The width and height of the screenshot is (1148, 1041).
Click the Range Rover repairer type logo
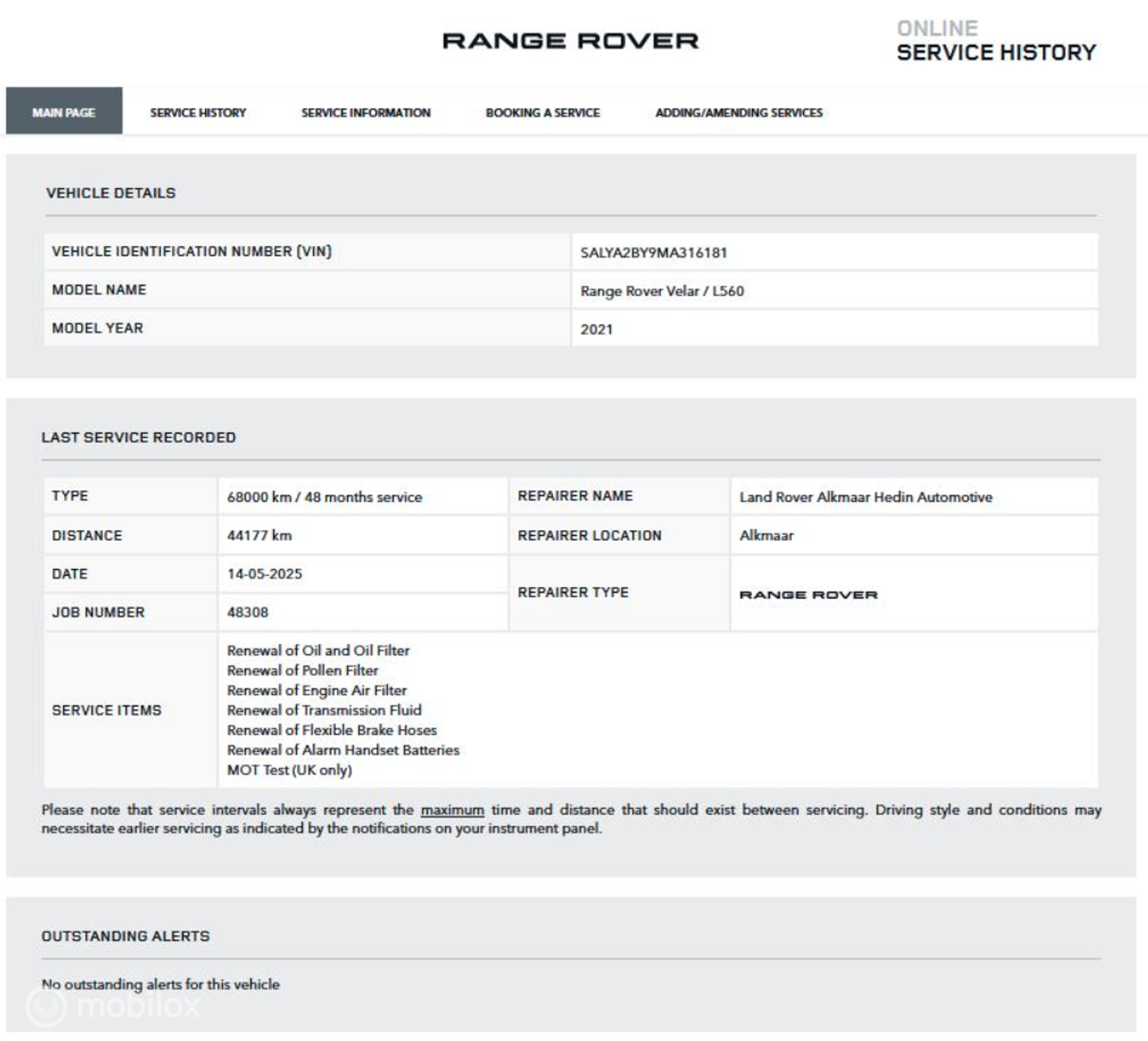pos(809,595)
